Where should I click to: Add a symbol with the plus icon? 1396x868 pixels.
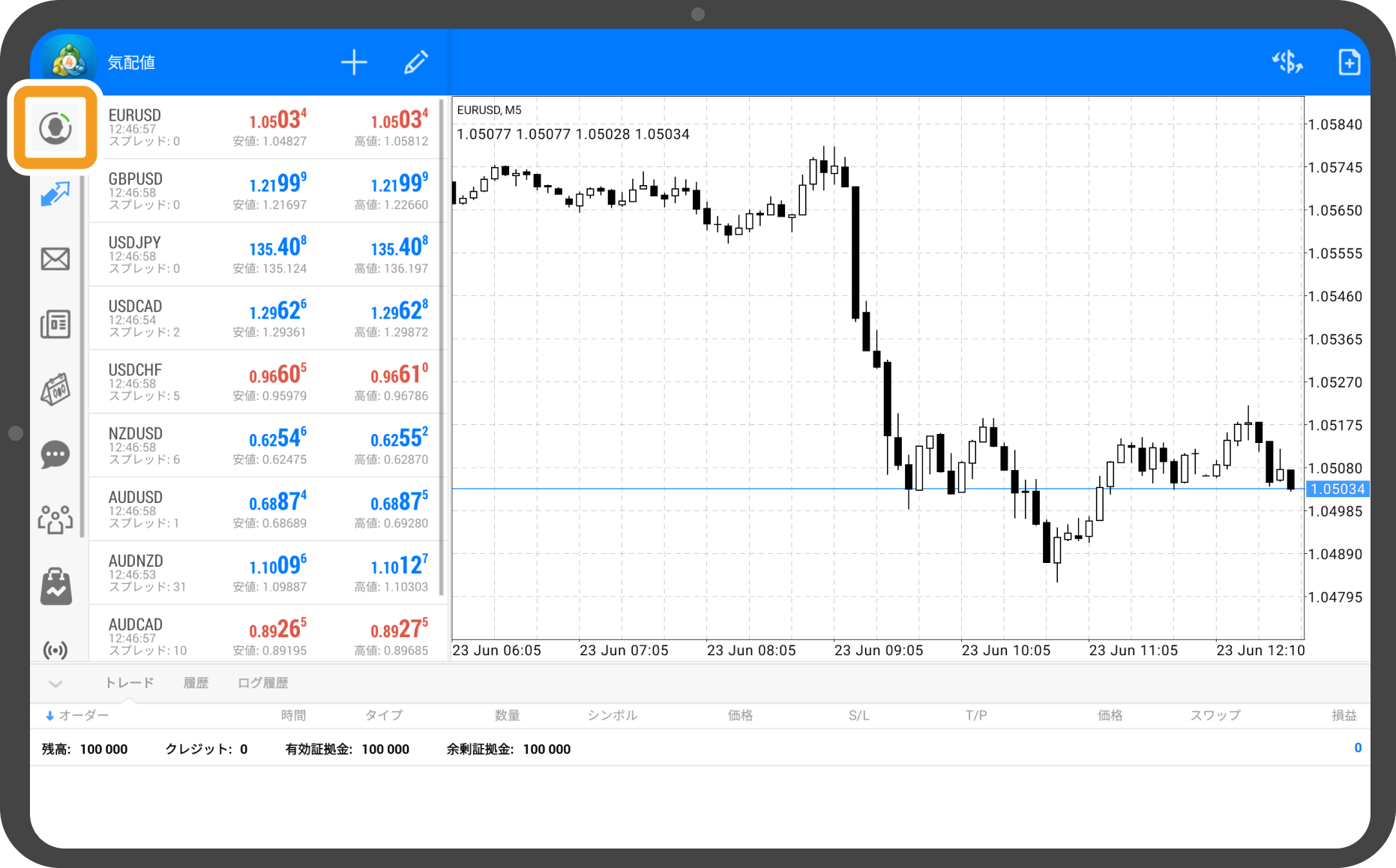354,62
